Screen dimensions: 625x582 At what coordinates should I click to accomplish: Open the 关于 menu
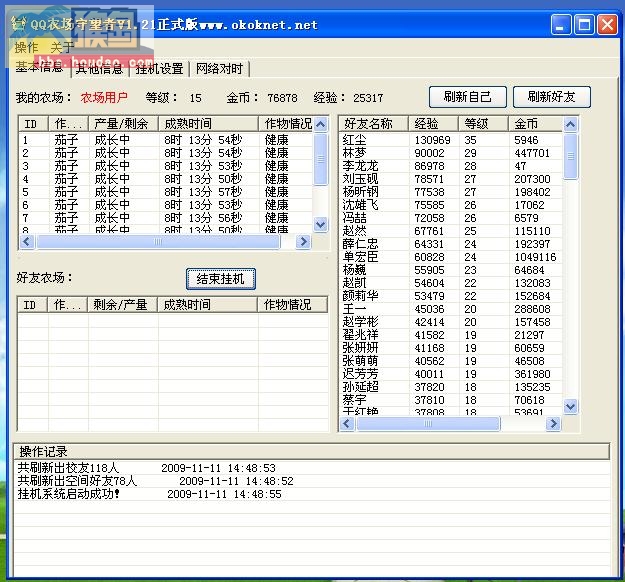tap(62, 47)
